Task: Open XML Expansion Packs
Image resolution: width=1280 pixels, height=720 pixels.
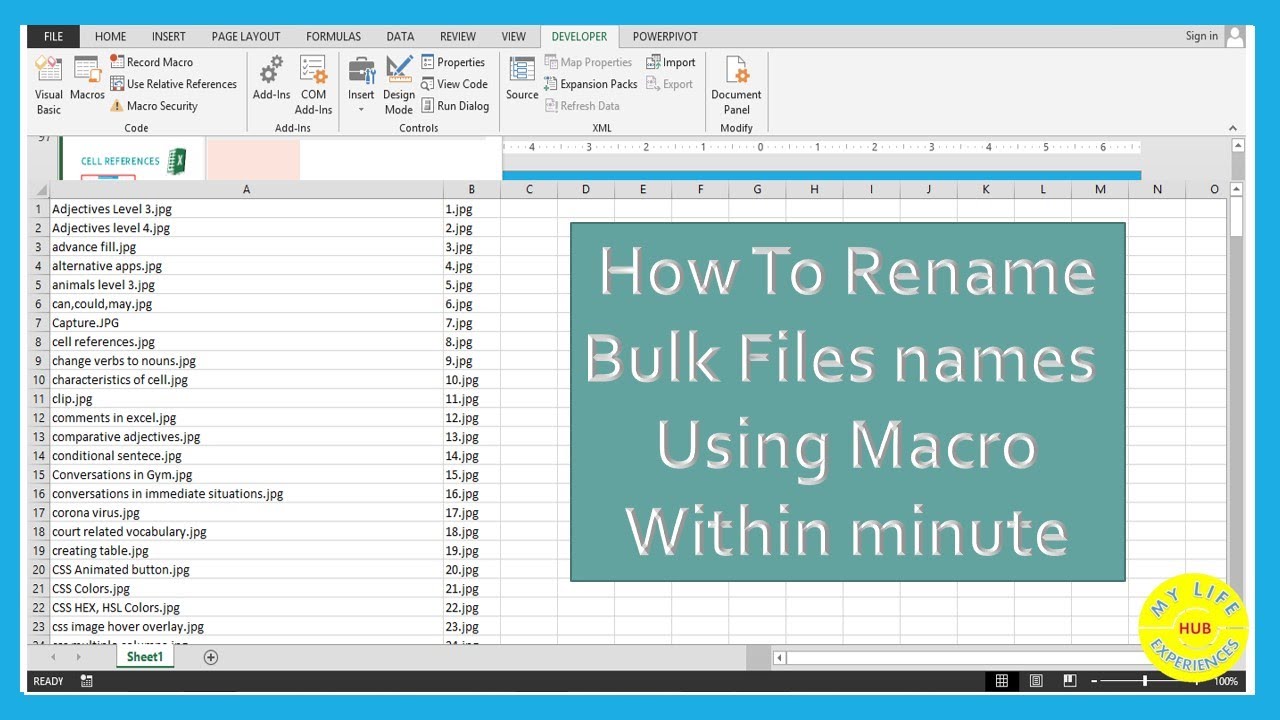Action: click(591, 84)
